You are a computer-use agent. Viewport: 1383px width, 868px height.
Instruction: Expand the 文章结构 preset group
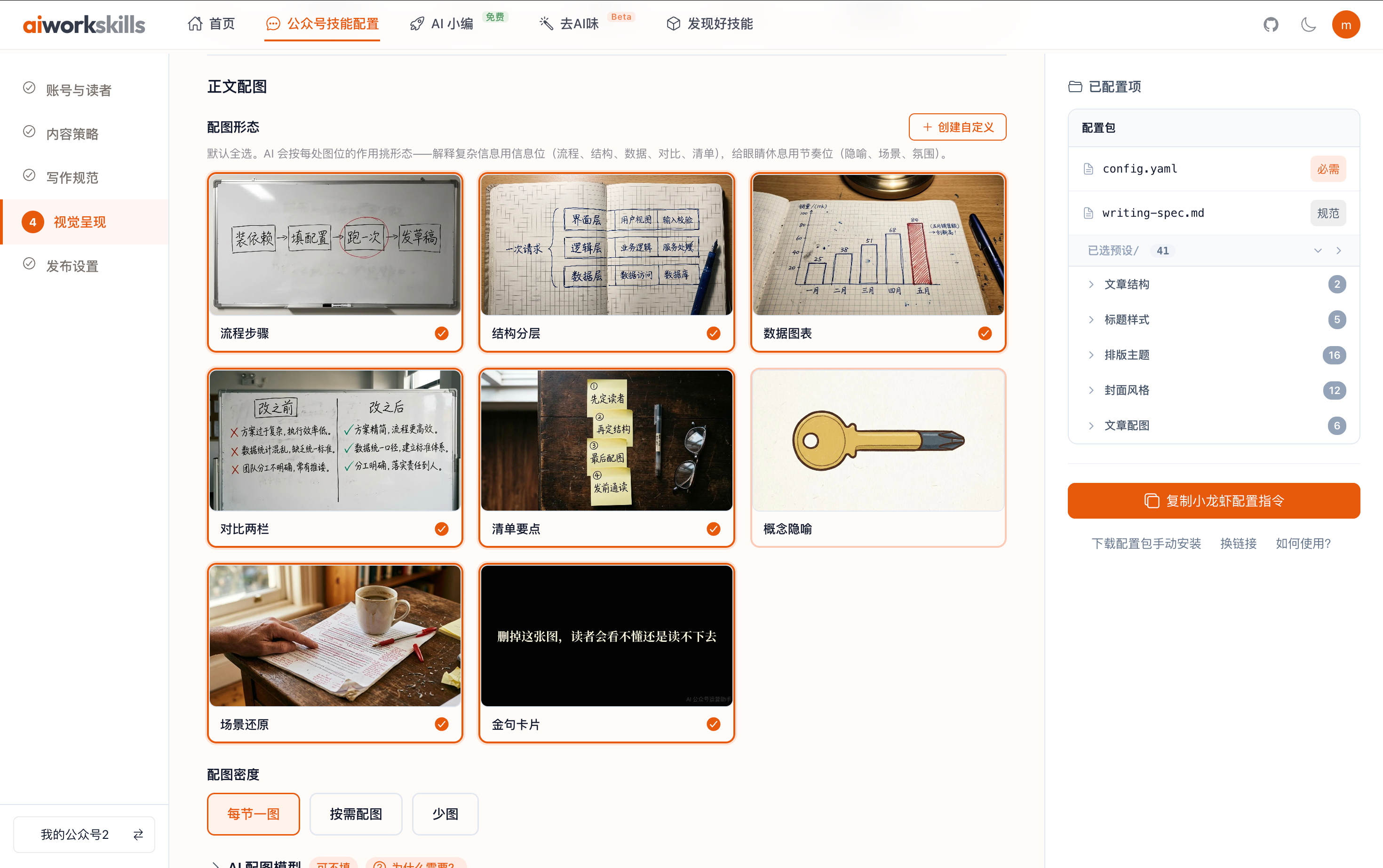point(1214,284)
